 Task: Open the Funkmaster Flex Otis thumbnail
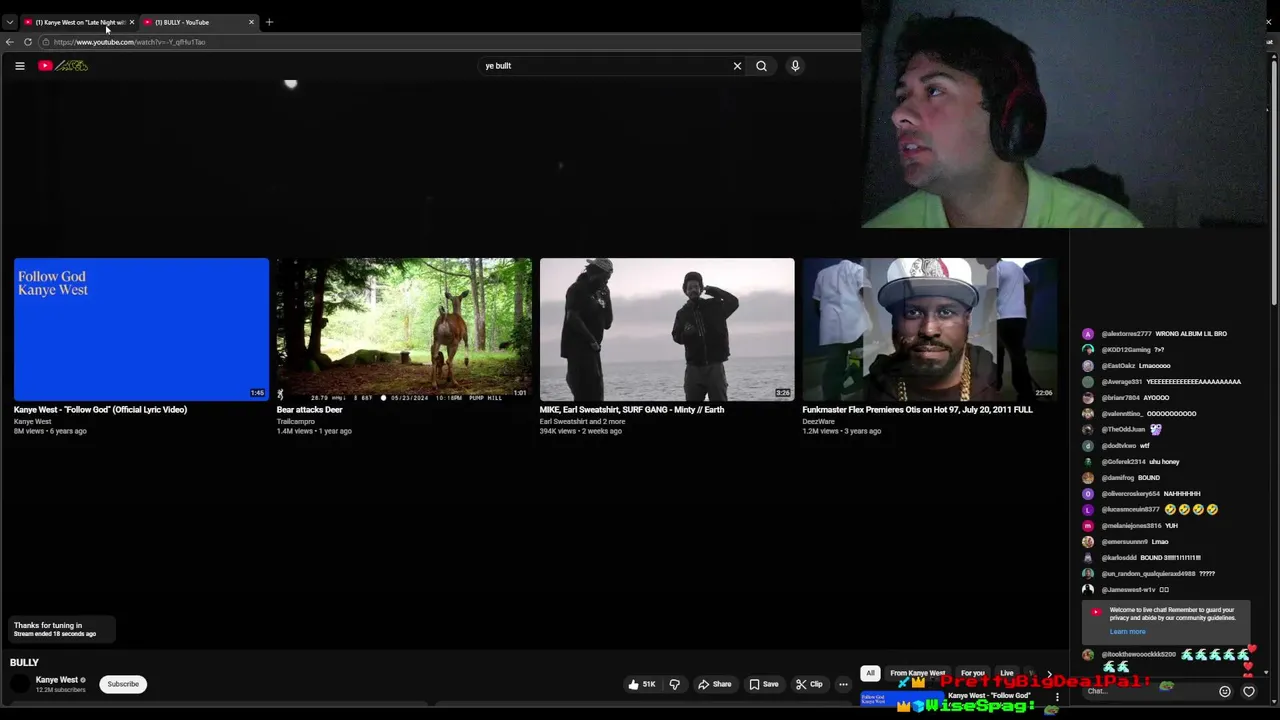click(930, 329)
